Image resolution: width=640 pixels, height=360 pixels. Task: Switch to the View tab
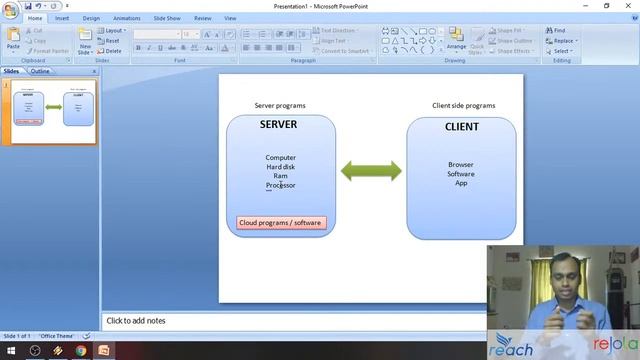(x=230, y=18)
